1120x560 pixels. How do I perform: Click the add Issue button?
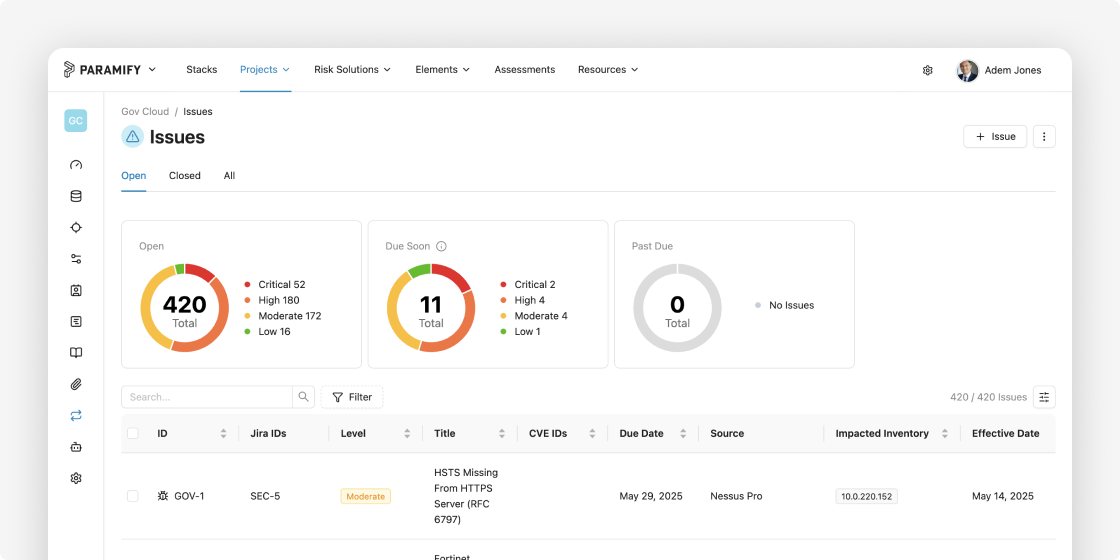(x=995, y=136)
